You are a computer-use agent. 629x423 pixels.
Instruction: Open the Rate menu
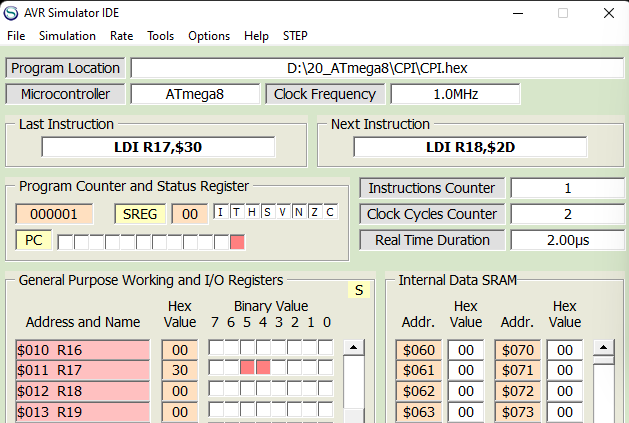coord(121,36)
